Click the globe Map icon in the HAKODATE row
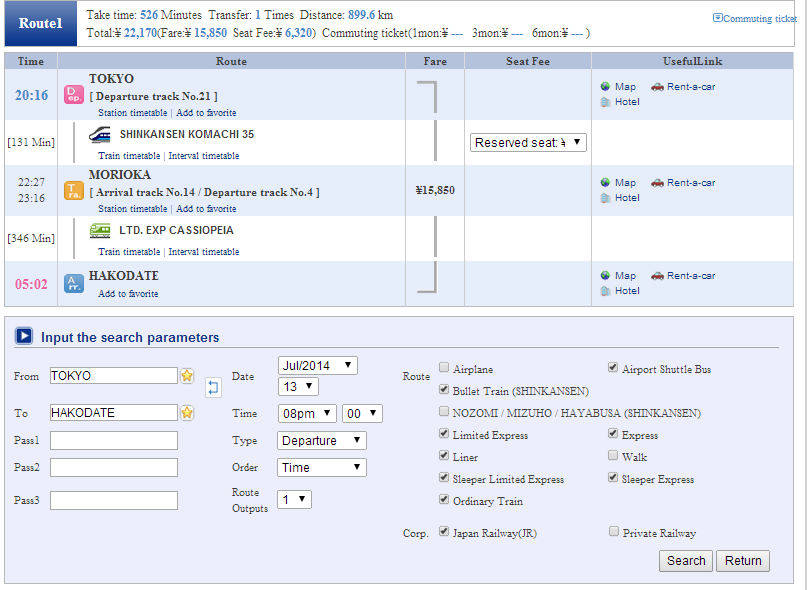 click(605, 275)
